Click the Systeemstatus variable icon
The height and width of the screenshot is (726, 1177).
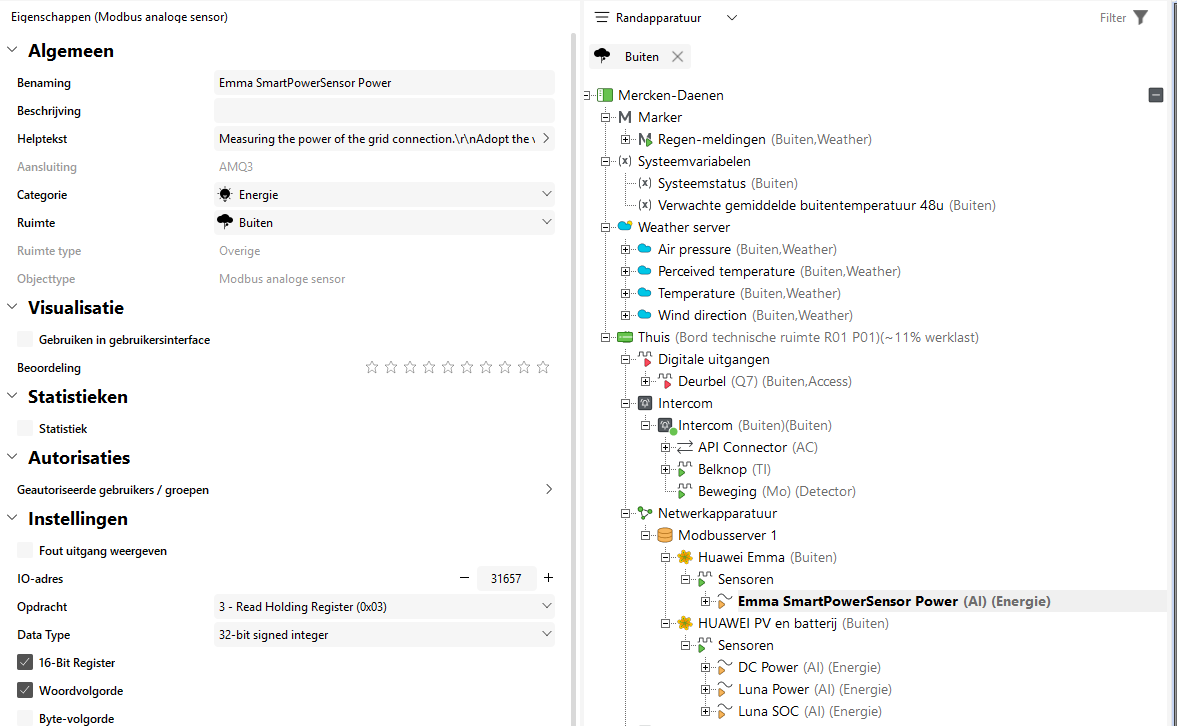click(x=645, y=183)
